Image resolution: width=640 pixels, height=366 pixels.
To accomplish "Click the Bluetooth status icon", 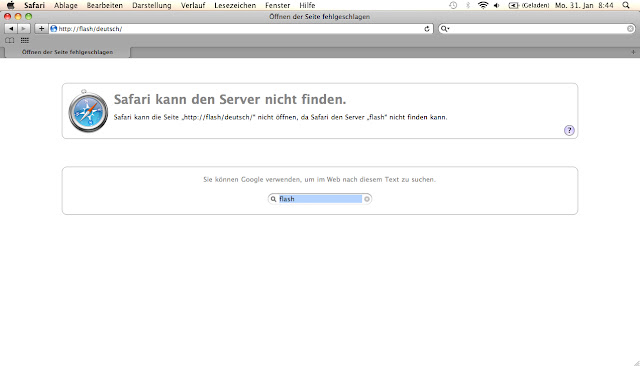I will 468,5.
